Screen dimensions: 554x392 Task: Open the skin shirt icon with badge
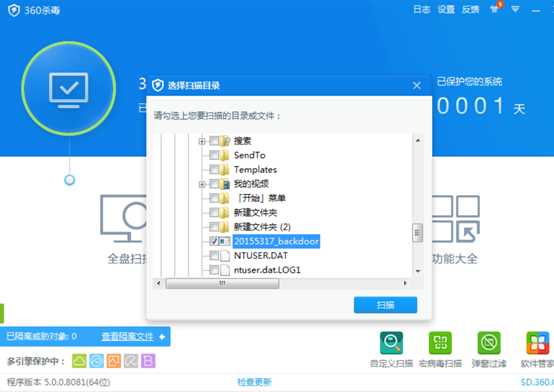(495, 8)
